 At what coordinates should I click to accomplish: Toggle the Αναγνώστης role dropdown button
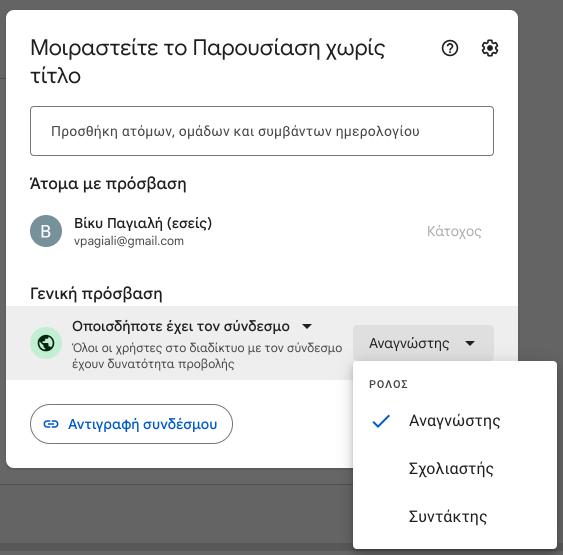pyautogui.click(x=423, y=343)
